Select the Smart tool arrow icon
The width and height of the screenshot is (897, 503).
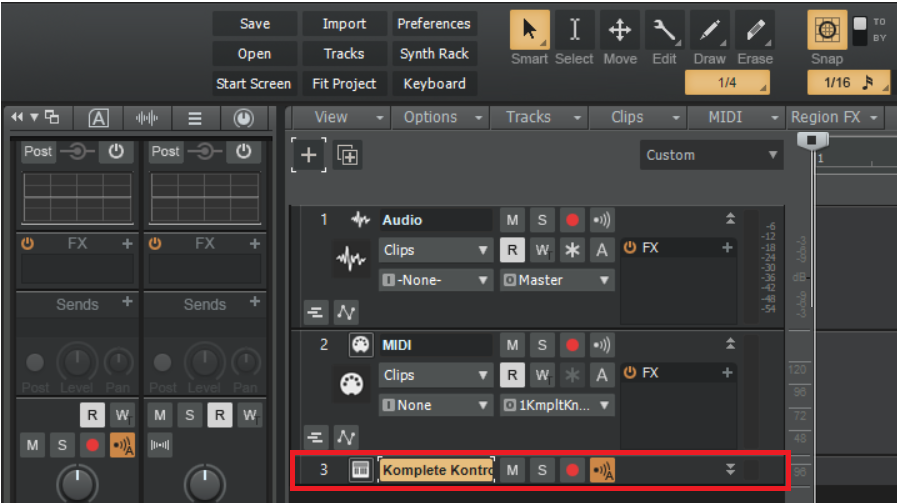click(529, 31)
